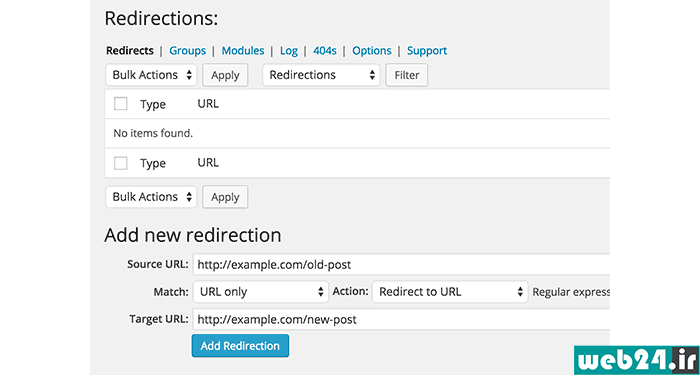The width and height of the screenshot is (700, 375).
Task: Click the top Apply button
Action: click(225, 75)
